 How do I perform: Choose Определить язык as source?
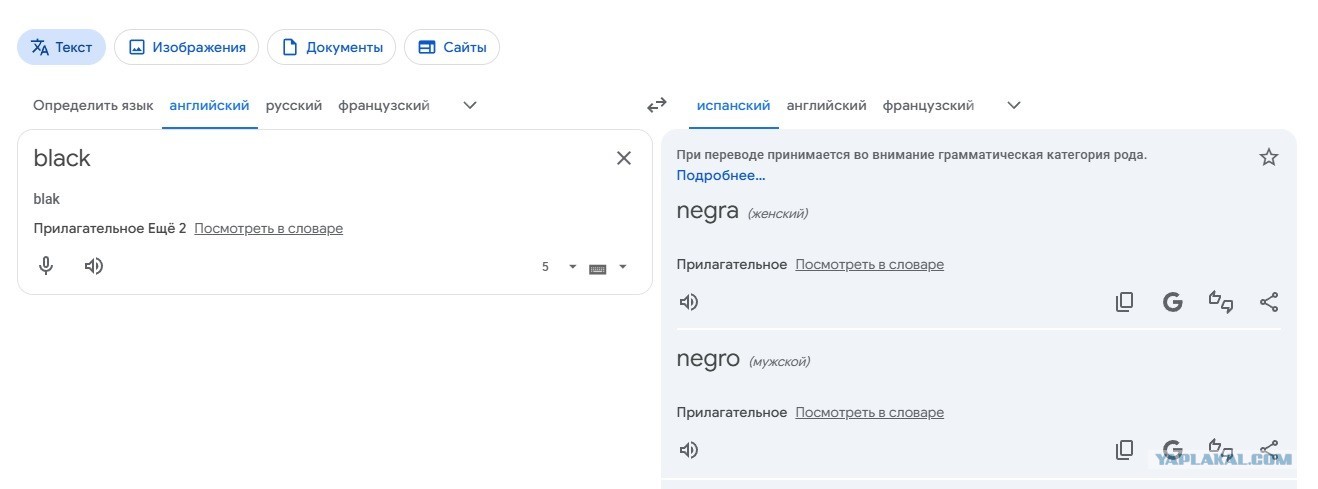click(93, 105)
